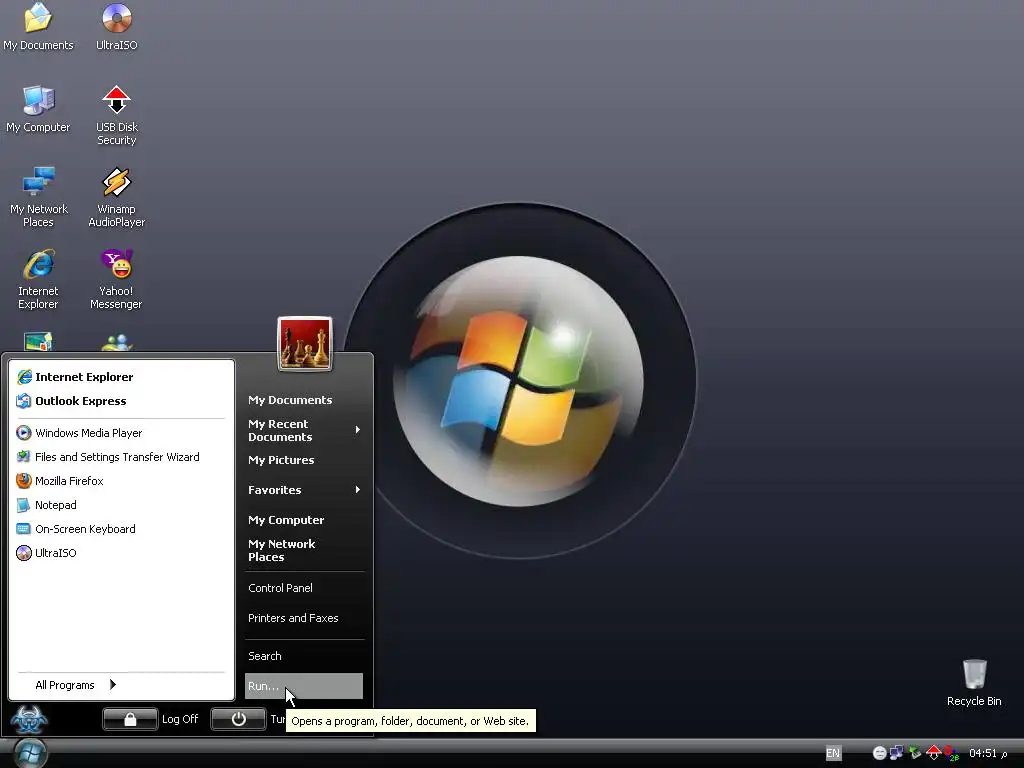Click the red icon with green '28' in tray
Image resolution: width=1024 pixels, height=768 pixels.
952,754
